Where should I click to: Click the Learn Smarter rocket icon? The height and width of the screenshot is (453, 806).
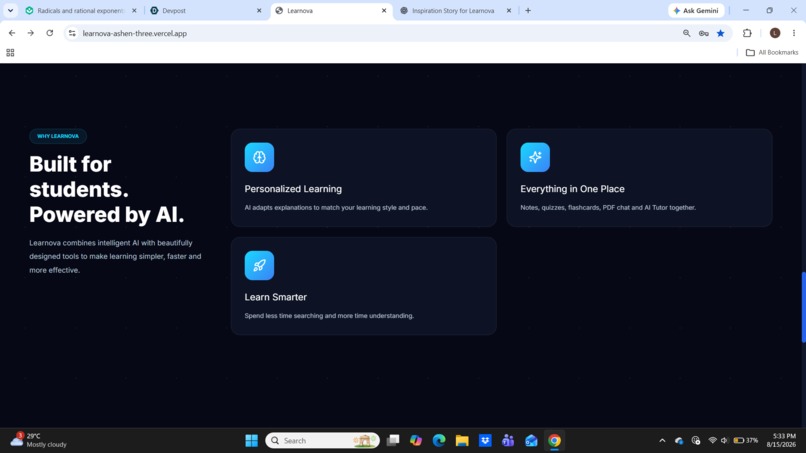pos(259,265)
